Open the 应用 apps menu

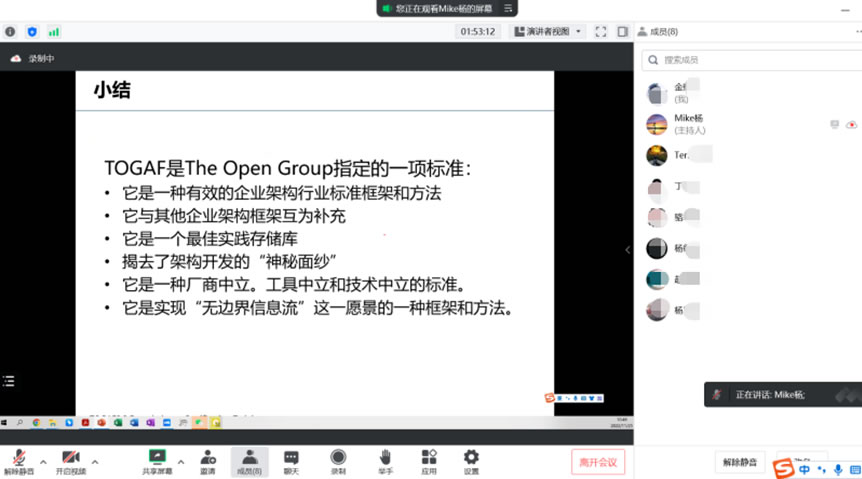pyautogui.click(x=429, y=462)
